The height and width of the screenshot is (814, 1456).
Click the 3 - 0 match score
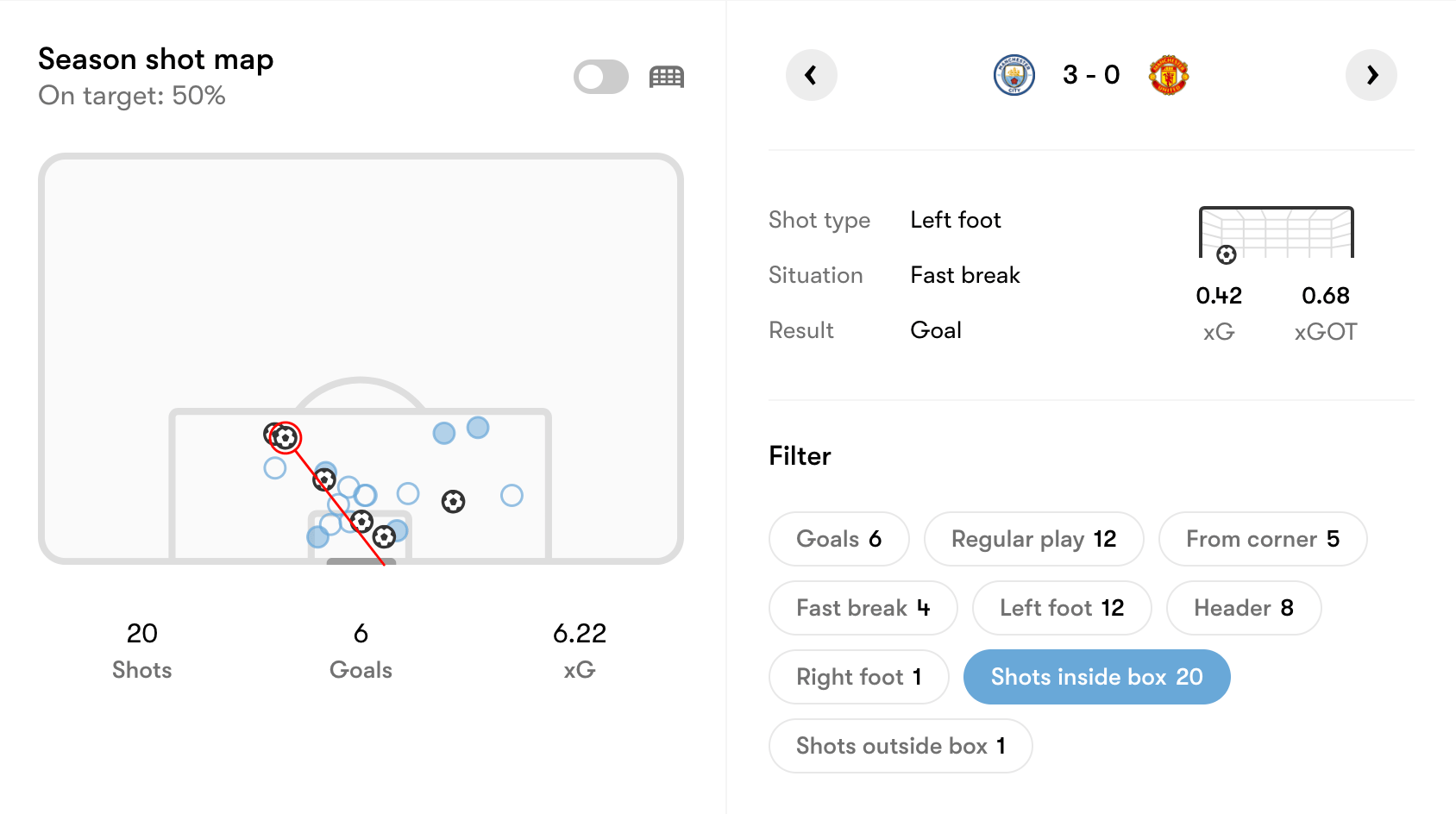[x=1091, y=75]
